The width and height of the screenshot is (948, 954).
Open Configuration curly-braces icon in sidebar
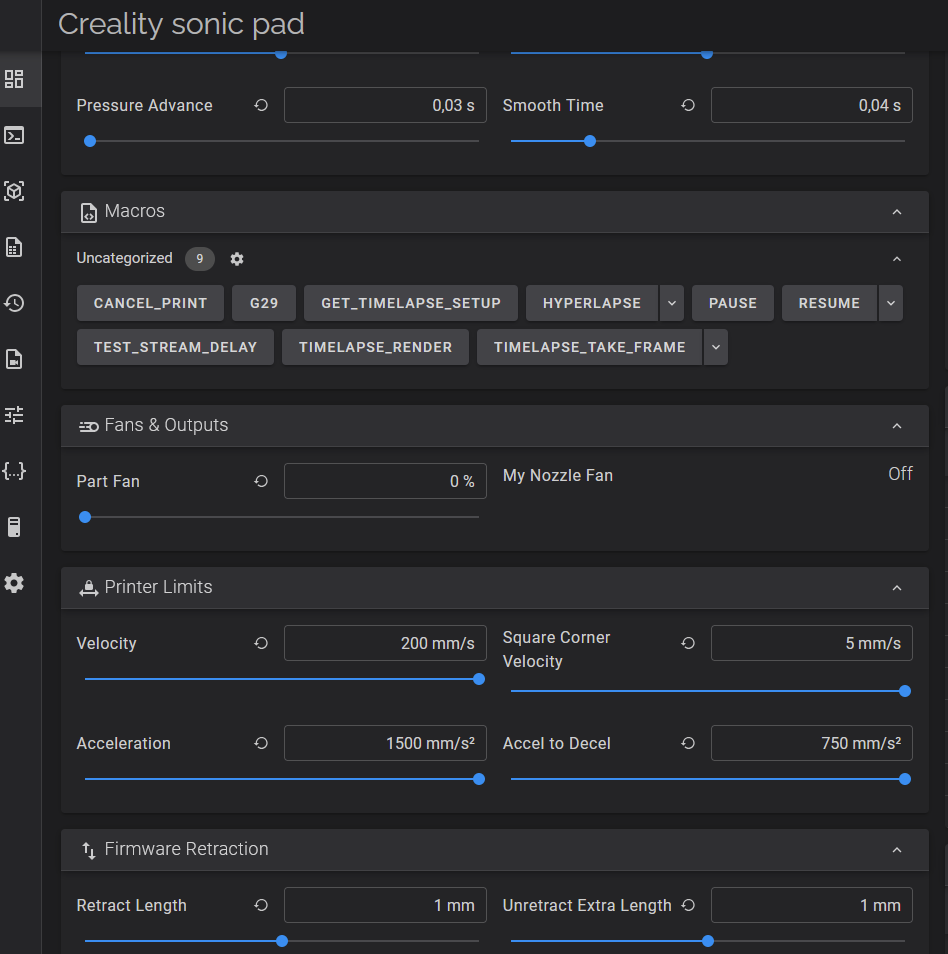point(14,471)
